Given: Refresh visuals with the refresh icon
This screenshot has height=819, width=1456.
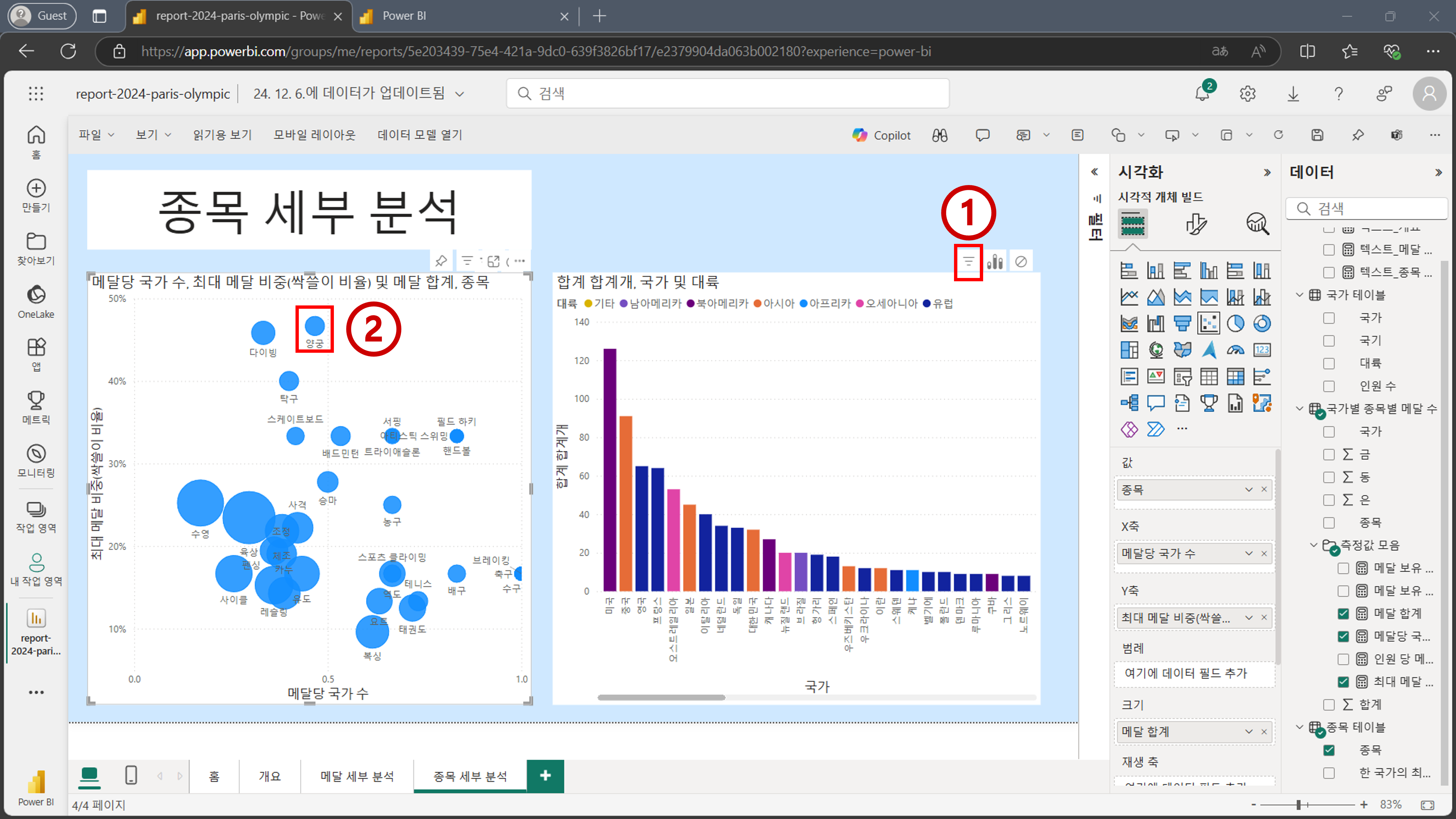Looking at the screenshot, I should (1279, 135).
